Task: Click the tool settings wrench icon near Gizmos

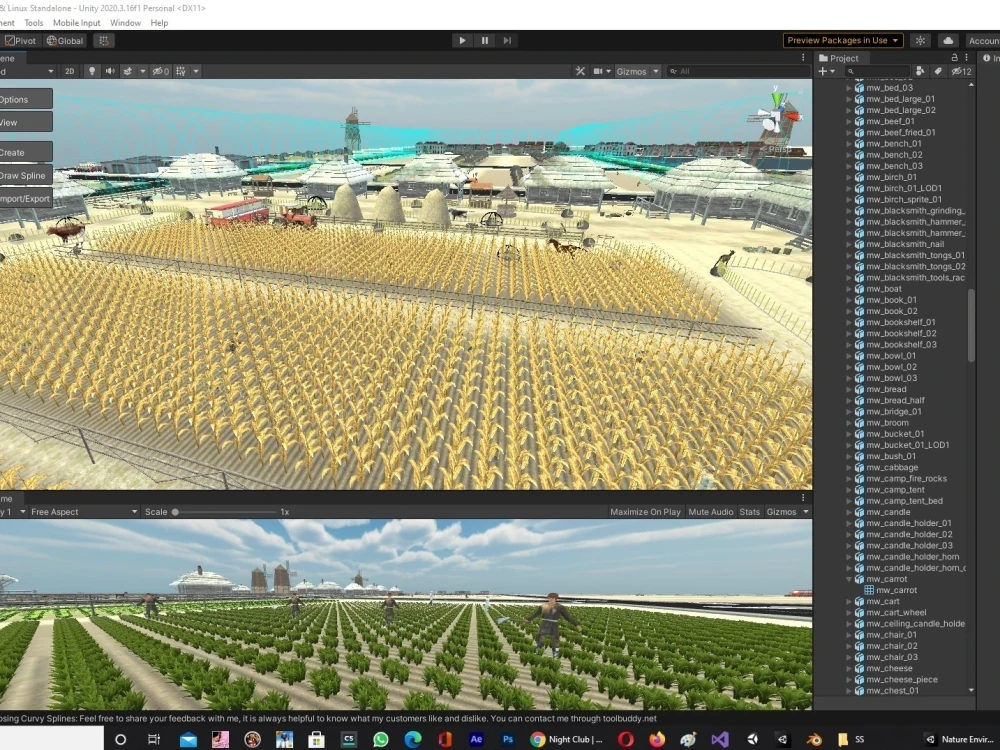Action: click(x=581, y=71)
